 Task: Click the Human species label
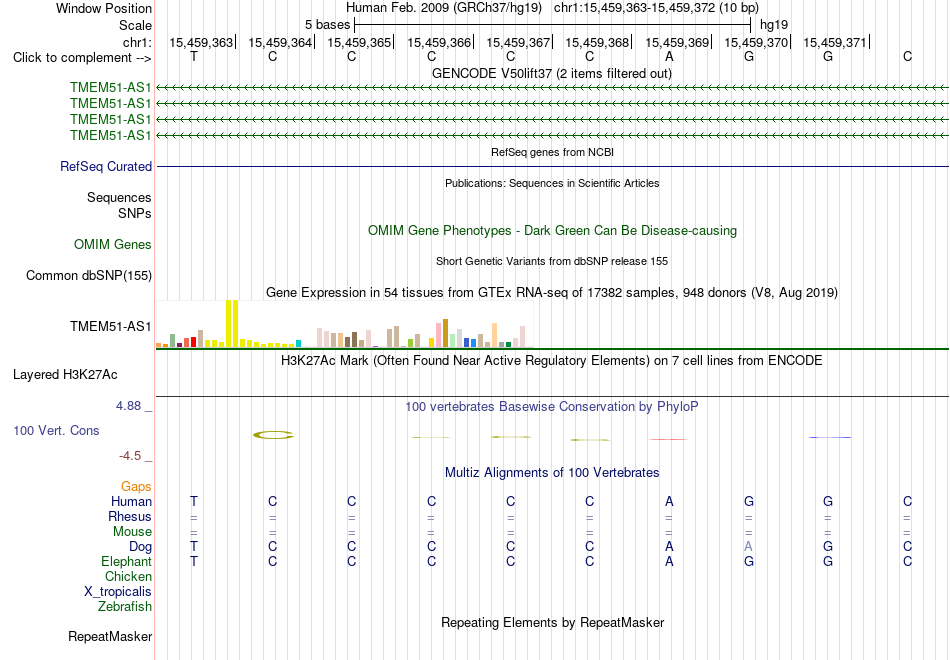[131, 501]
